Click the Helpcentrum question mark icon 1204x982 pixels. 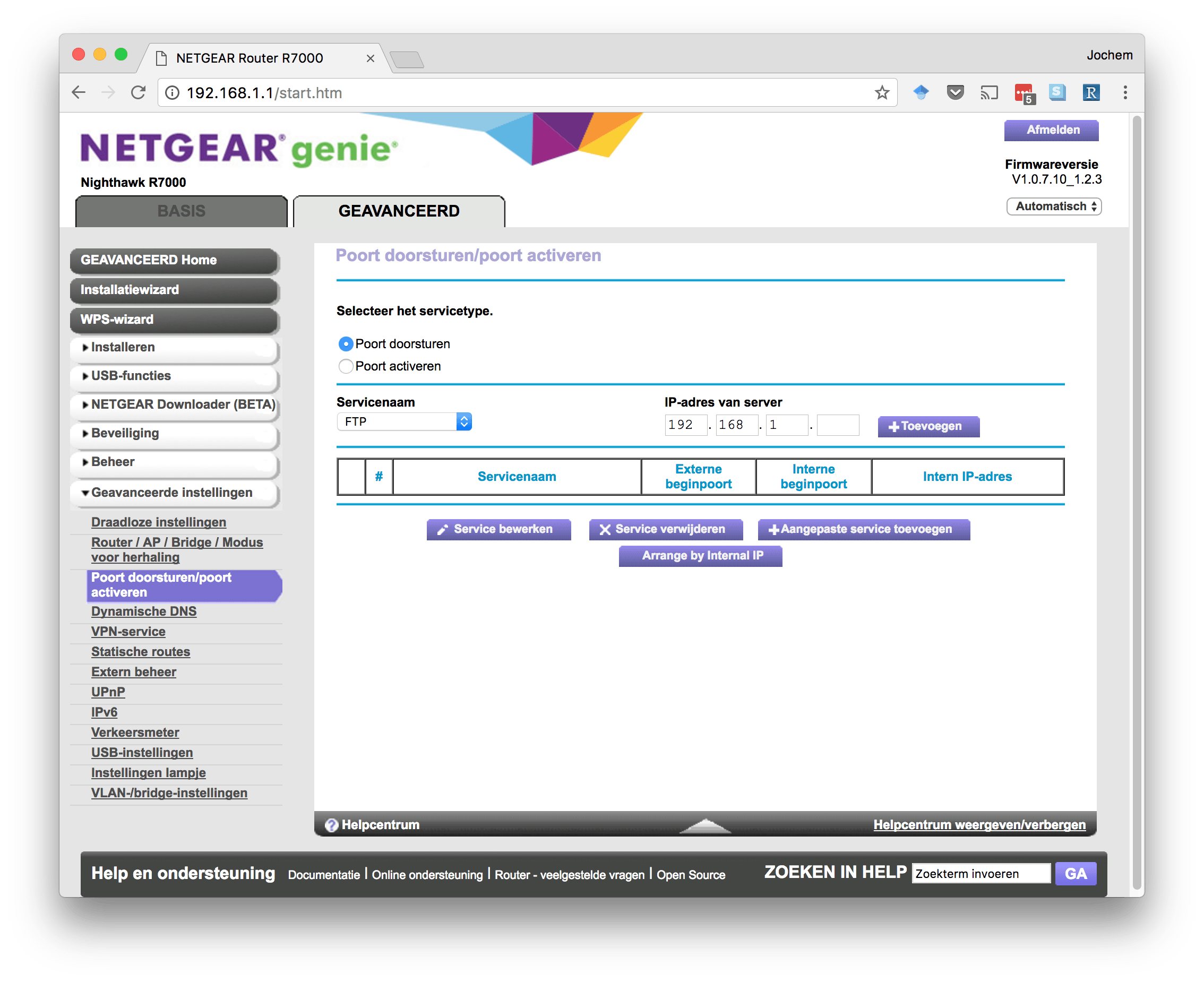tap(332, 825)
